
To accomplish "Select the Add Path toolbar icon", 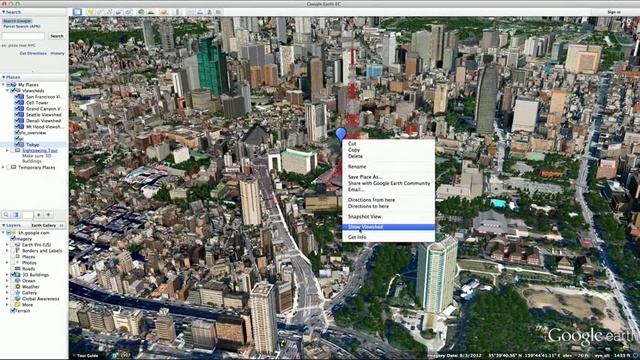I will (110, 12).
